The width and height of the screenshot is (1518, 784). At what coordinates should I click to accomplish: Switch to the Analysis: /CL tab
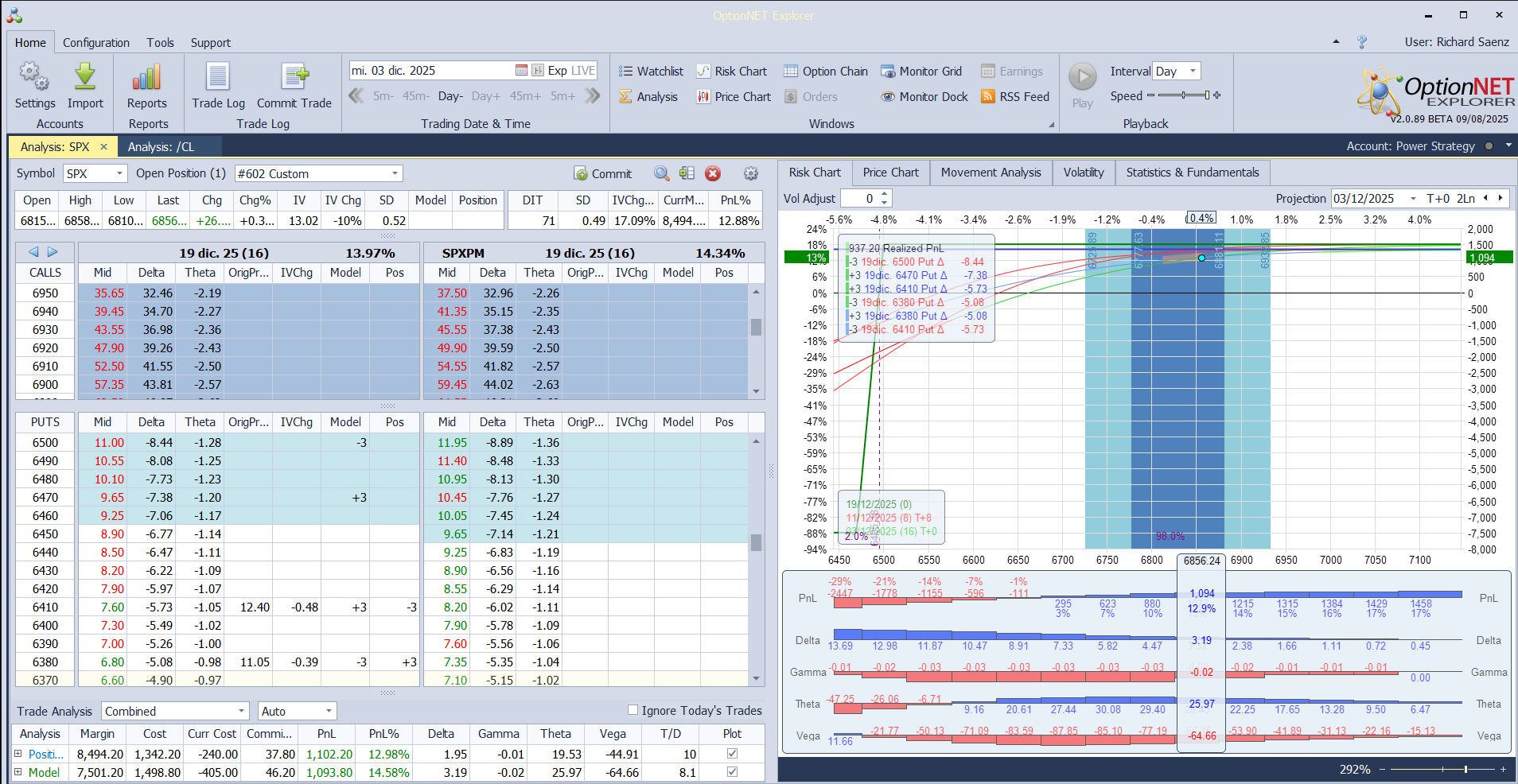click(x=162, y=147)
